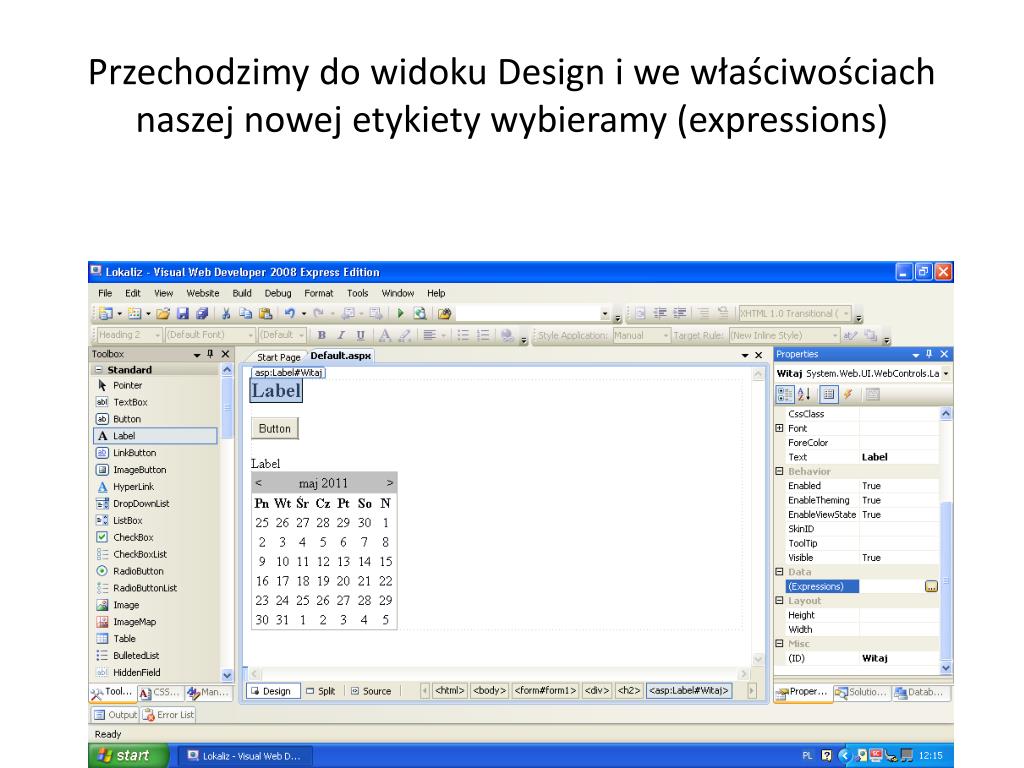Cut selection using the scissors icon
The width and height of the screenshot is (1024, 768).
click(x=226, y=314)
